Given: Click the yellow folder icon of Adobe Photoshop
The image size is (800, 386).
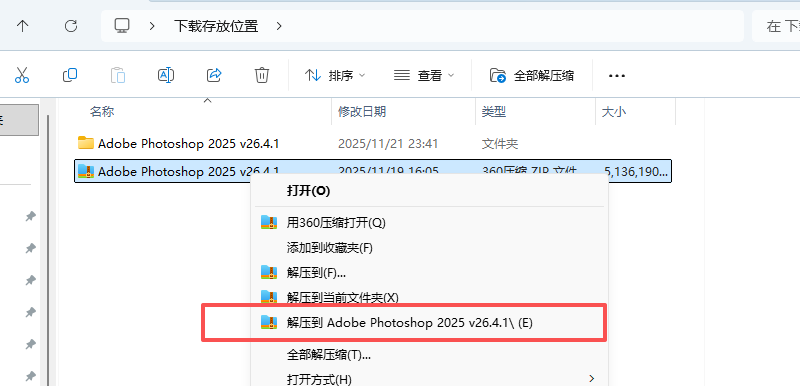Looking at the screenshot, I should click(x=86, y=143).
